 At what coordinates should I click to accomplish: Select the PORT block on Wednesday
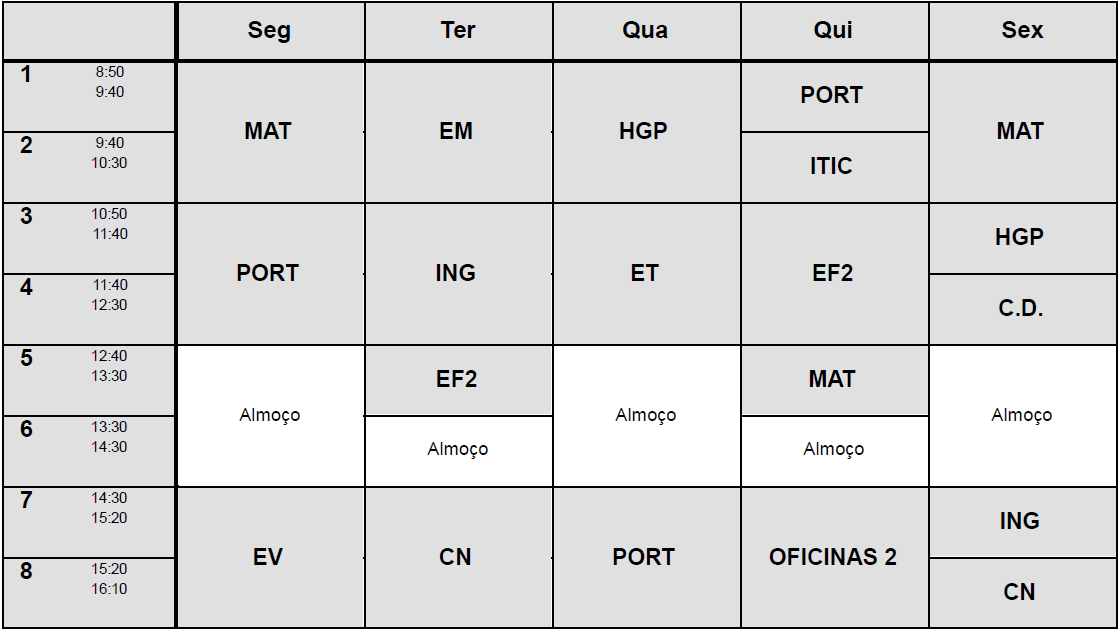point(645,557)
